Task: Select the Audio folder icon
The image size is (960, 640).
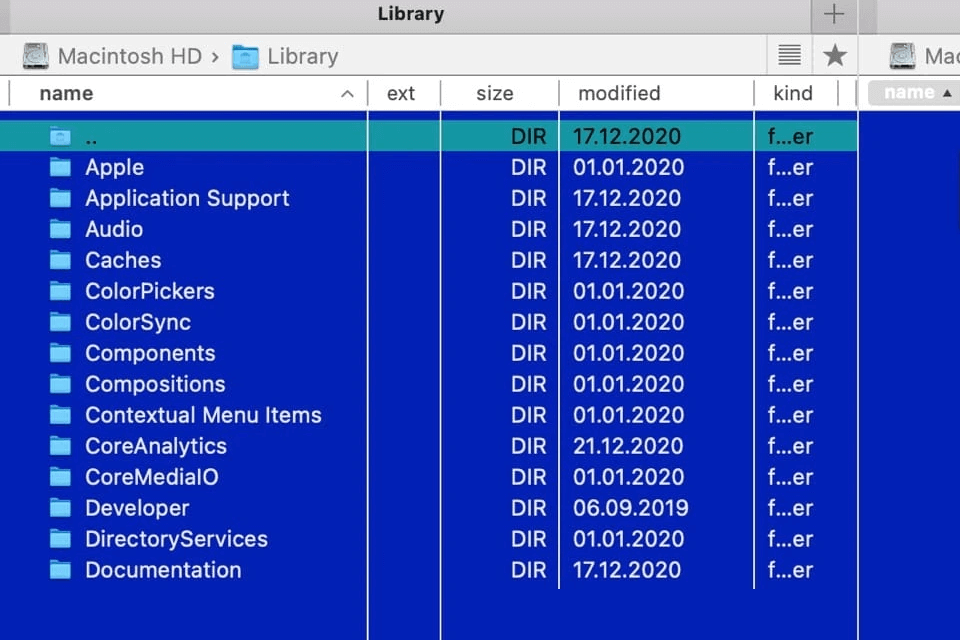Action: 60,229
